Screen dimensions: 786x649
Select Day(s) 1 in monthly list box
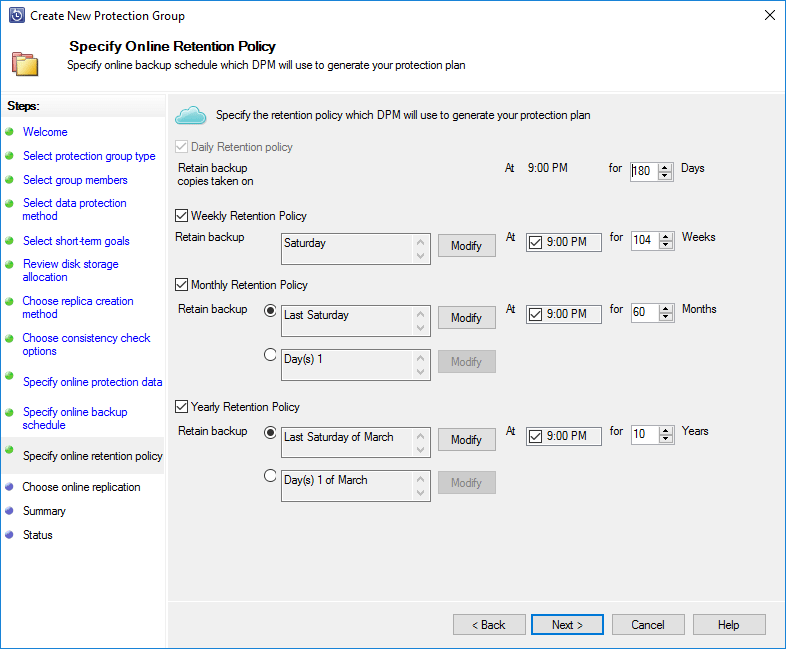coord(303,359)
